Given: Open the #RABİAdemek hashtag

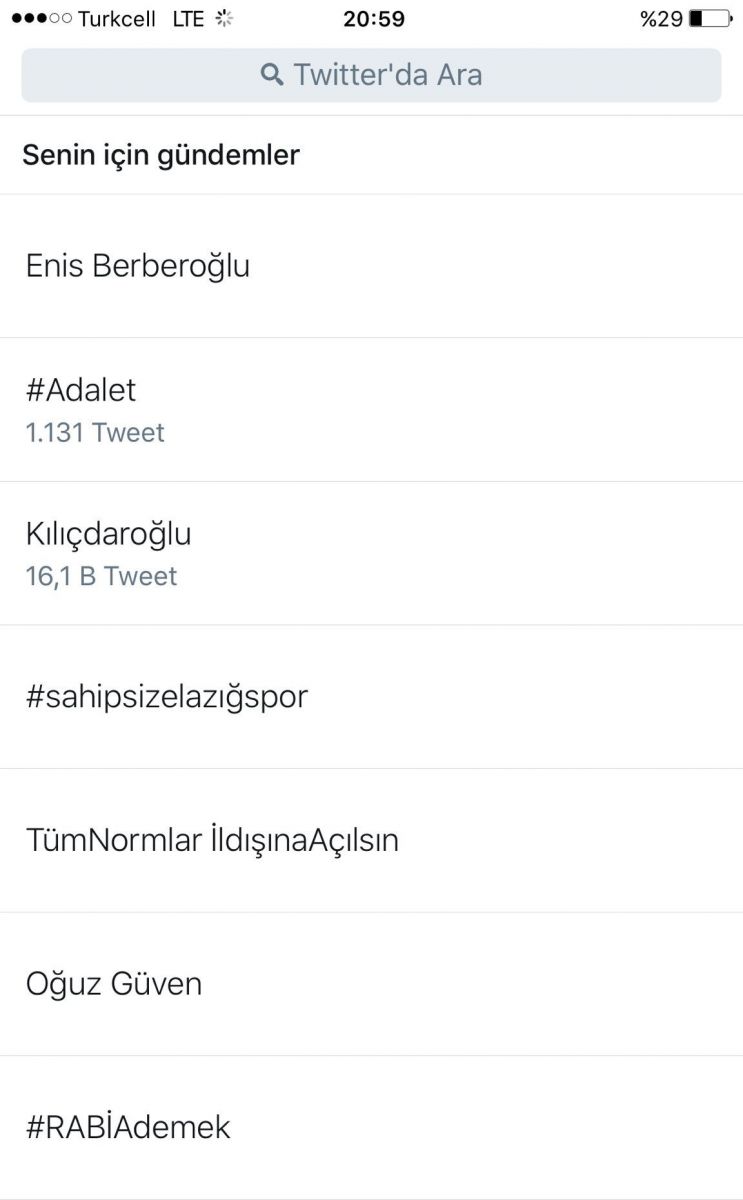Looking at the screenshot, I should point(128,1128).
